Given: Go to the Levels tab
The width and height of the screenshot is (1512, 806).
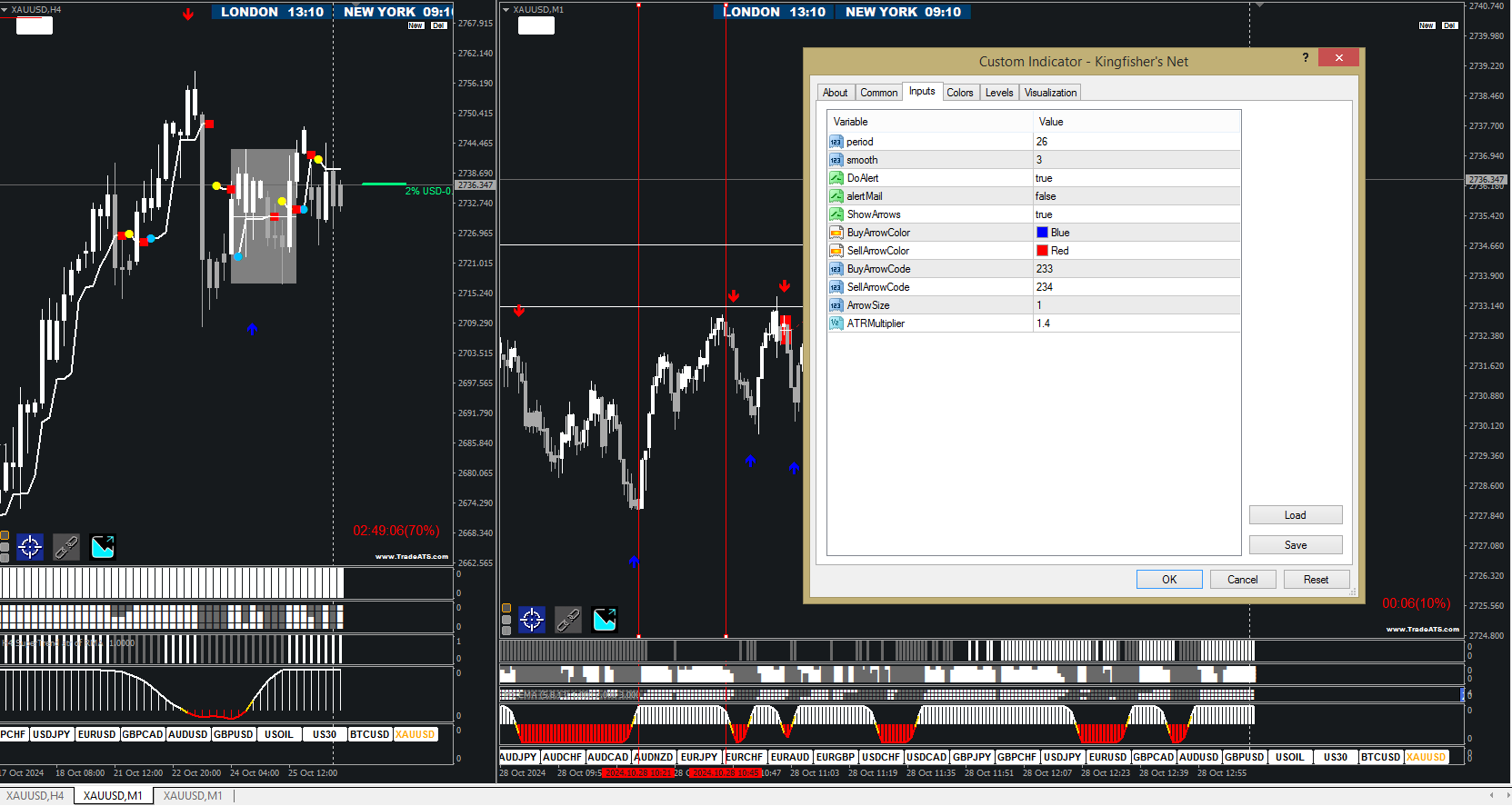Looking at the screenshot, I should [999, 93].
